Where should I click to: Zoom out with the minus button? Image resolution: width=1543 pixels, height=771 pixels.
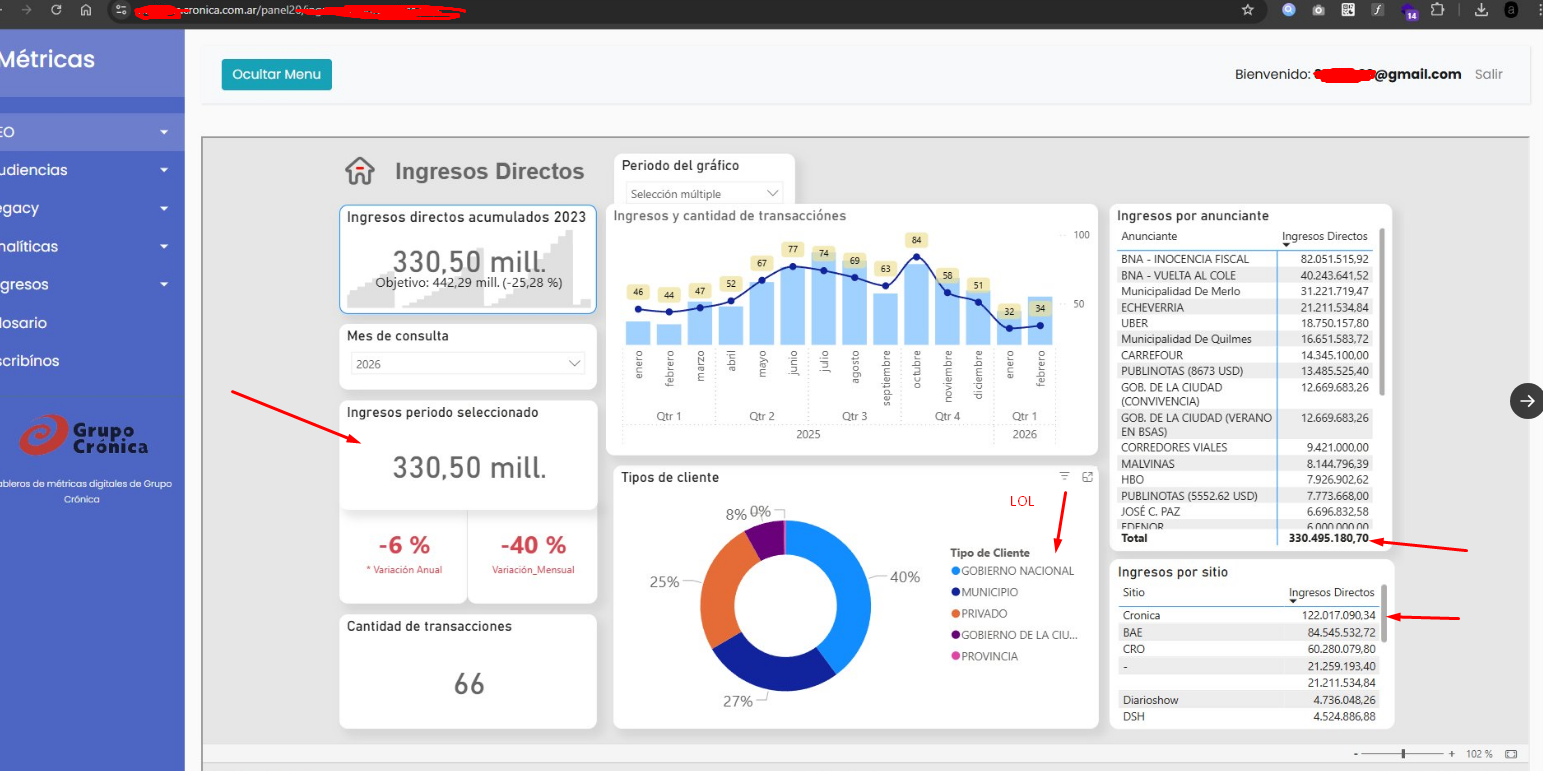point(1356,754)
